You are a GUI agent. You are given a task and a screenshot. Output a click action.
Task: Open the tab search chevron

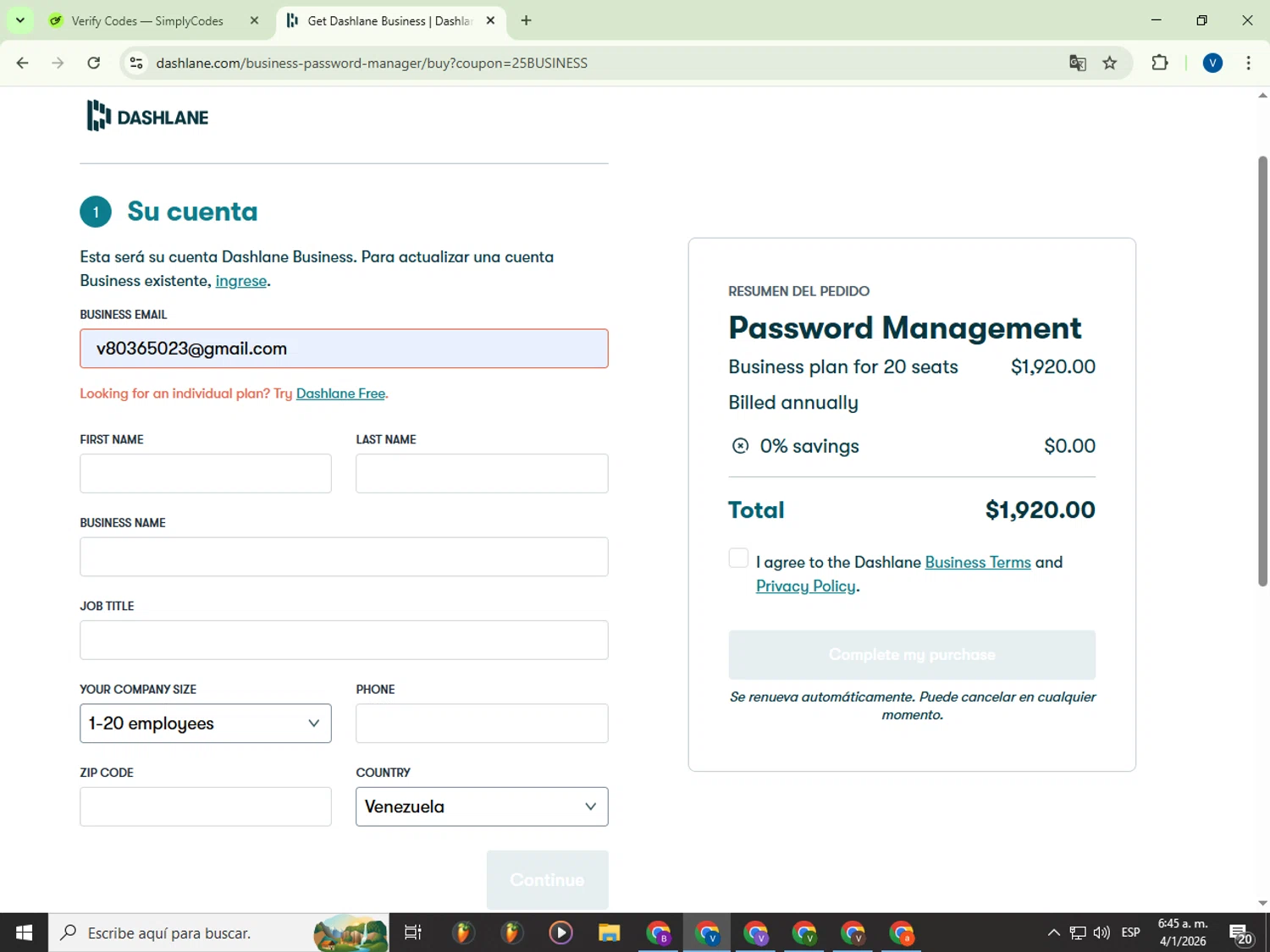click(20, 20)
